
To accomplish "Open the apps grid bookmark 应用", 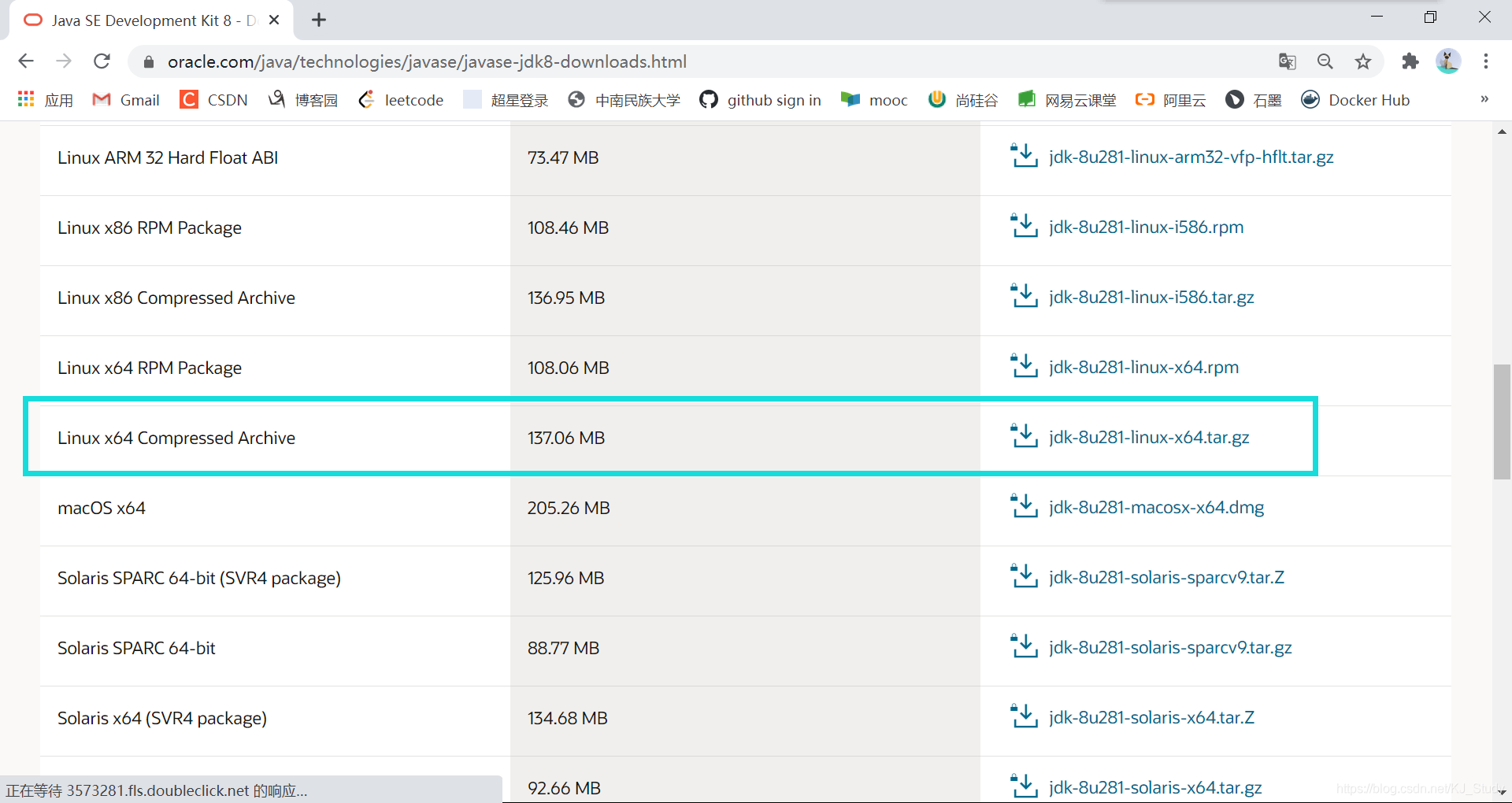I will 45,100.
